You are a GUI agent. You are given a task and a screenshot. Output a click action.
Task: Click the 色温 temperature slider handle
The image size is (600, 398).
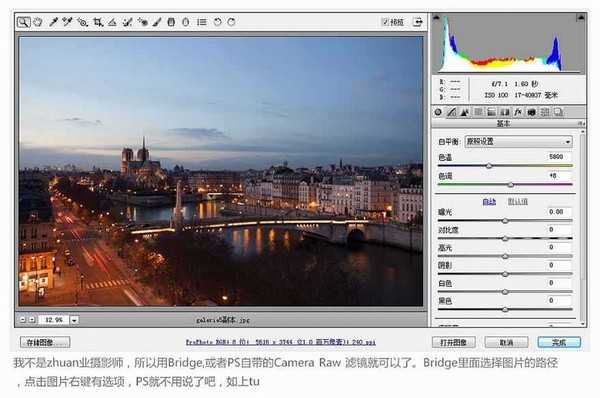pos(489,166)
